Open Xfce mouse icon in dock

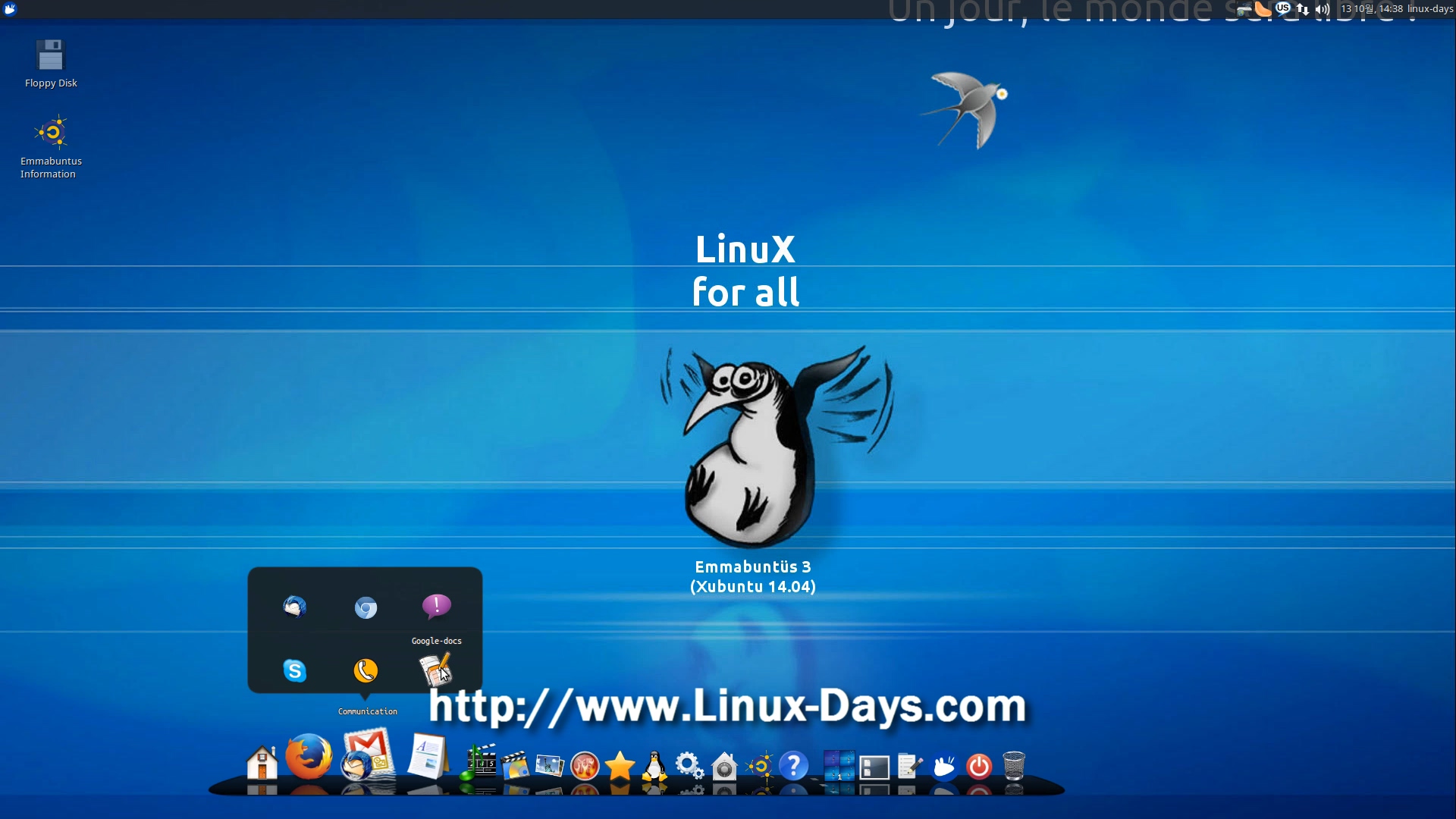click(x=944, y=767)
